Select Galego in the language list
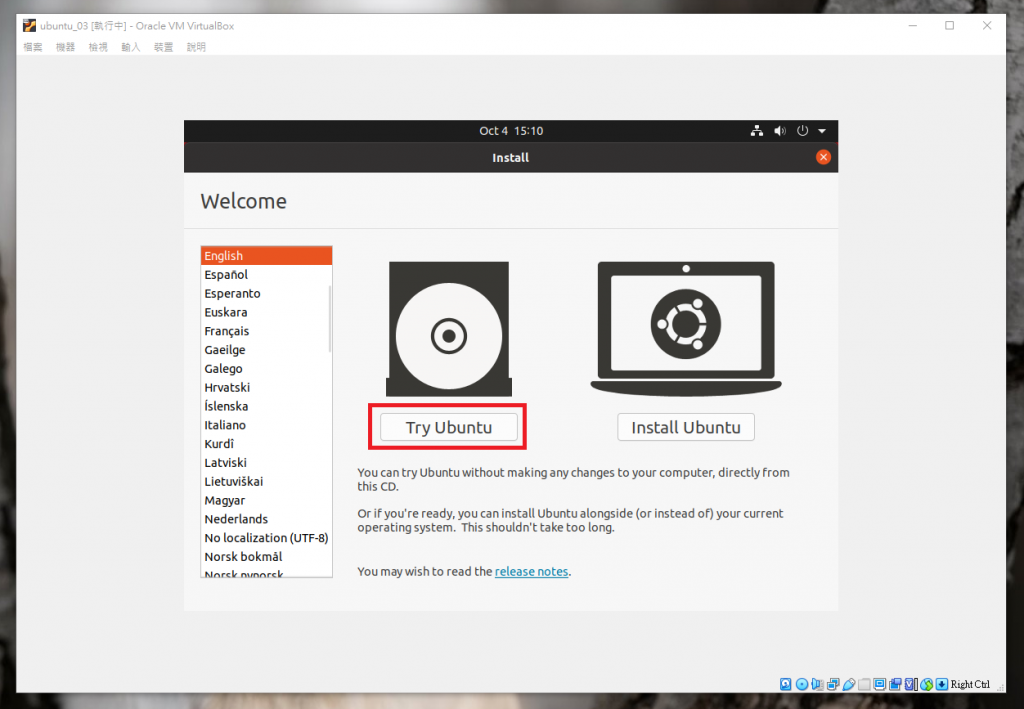 point(266,369)
